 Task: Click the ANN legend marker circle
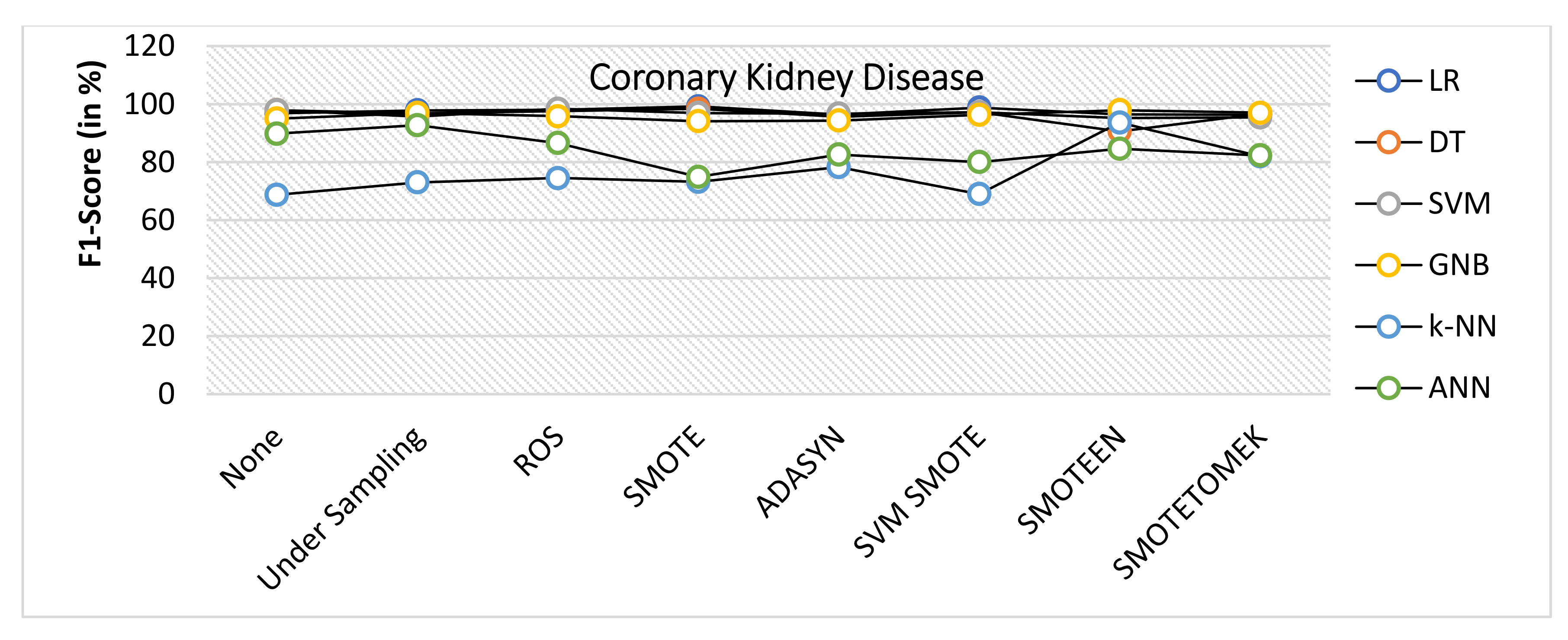(1388, 387)
